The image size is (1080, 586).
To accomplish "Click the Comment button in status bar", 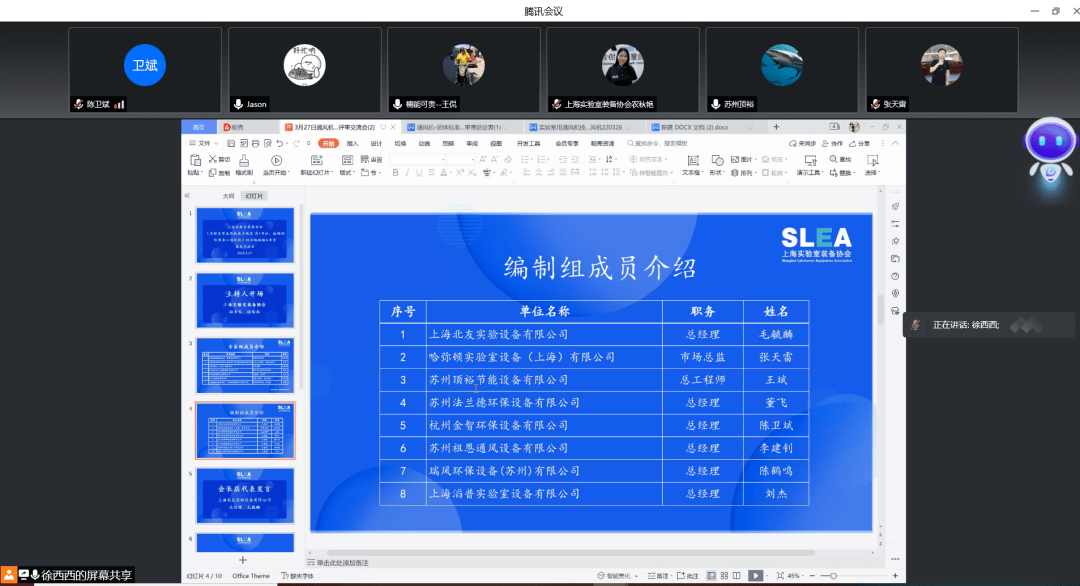I will 688,576.
